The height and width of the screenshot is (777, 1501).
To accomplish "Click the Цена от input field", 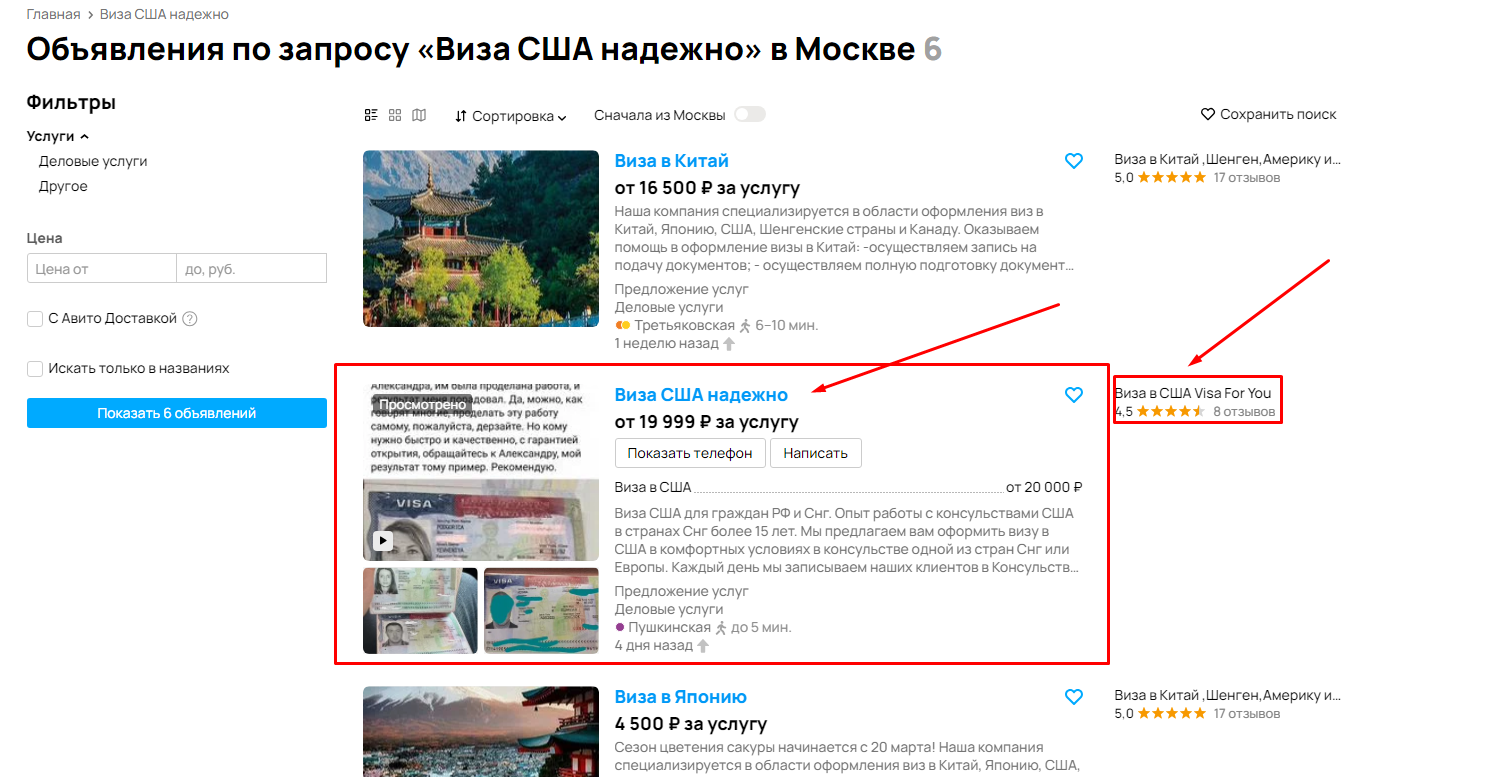I will click(102, 268).
